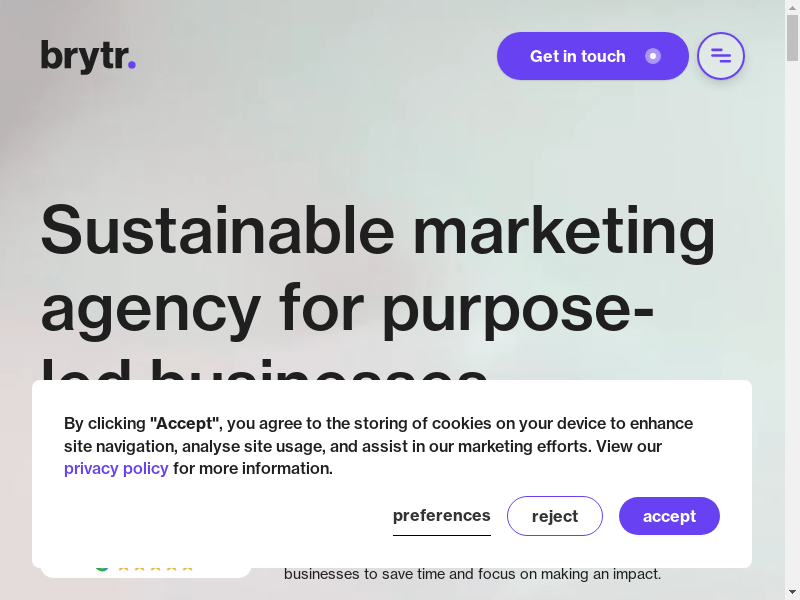Click the Get in touch button
The height and width of the screenshot is (600, 800).
pyautogui.click(x=592, y=56)
